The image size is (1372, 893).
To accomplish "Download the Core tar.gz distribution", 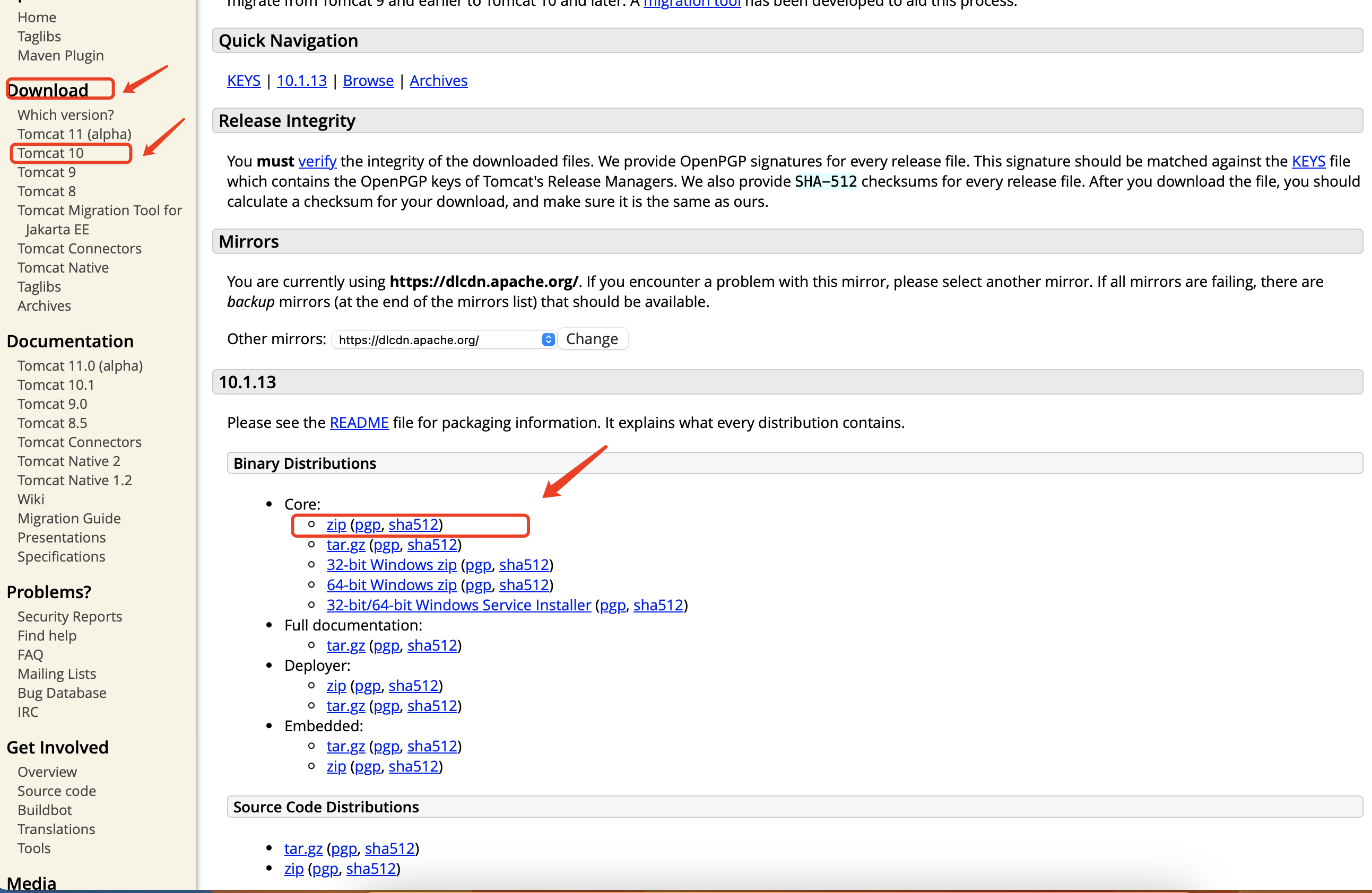I will click(x=346, y=545).
